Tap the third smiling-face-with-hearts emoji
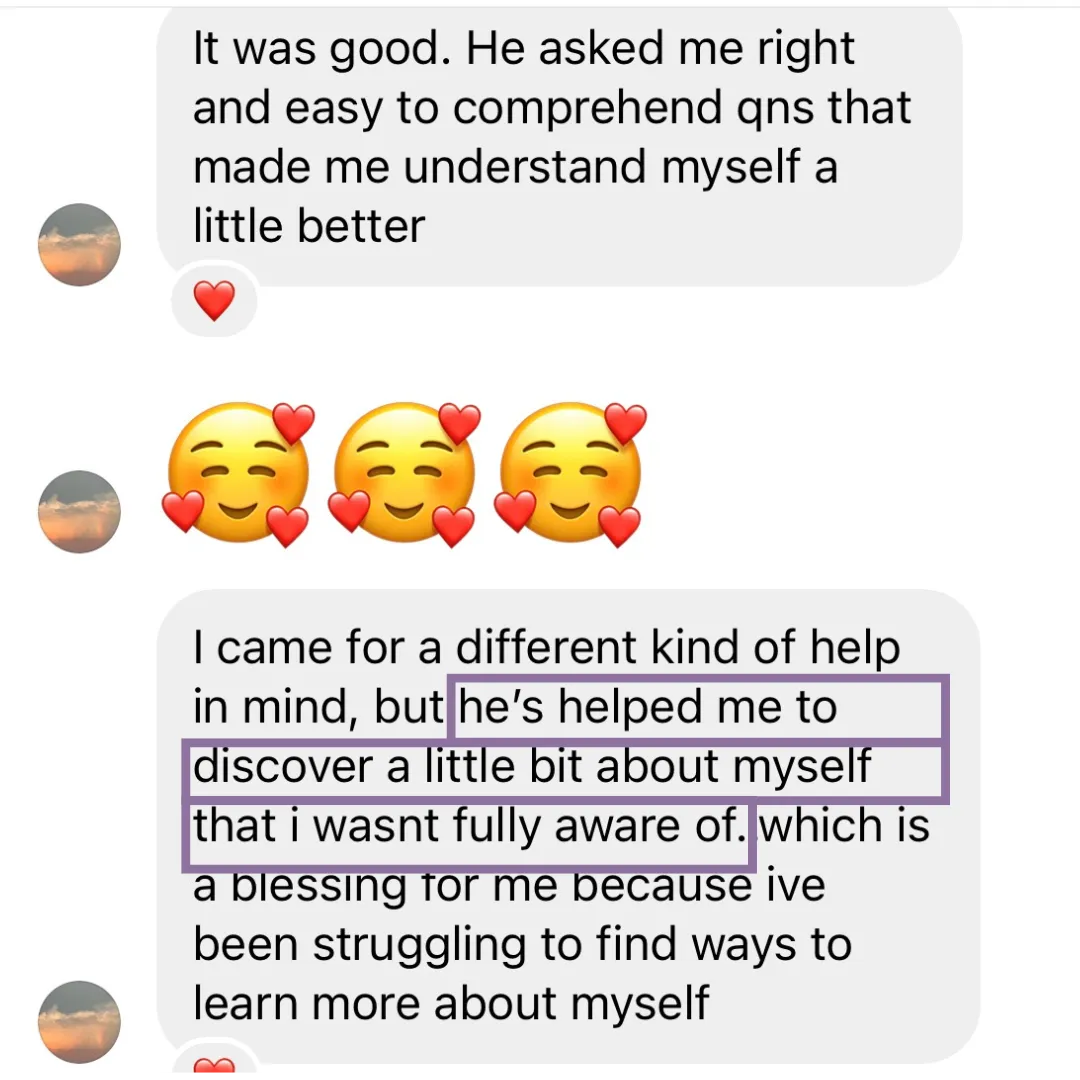The height and width of the screenshot is (1080, 1080). [x=571, y=474]
